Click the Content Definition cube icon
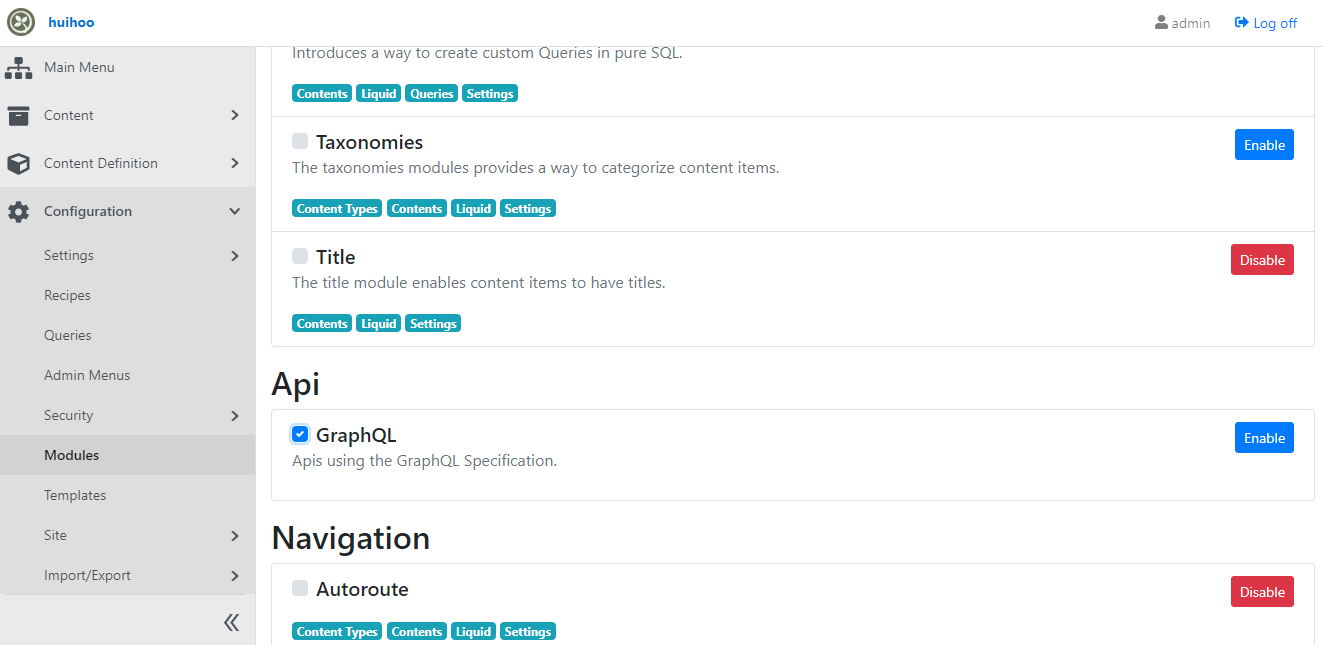The image size is (1323, 645). pos(18,164)
